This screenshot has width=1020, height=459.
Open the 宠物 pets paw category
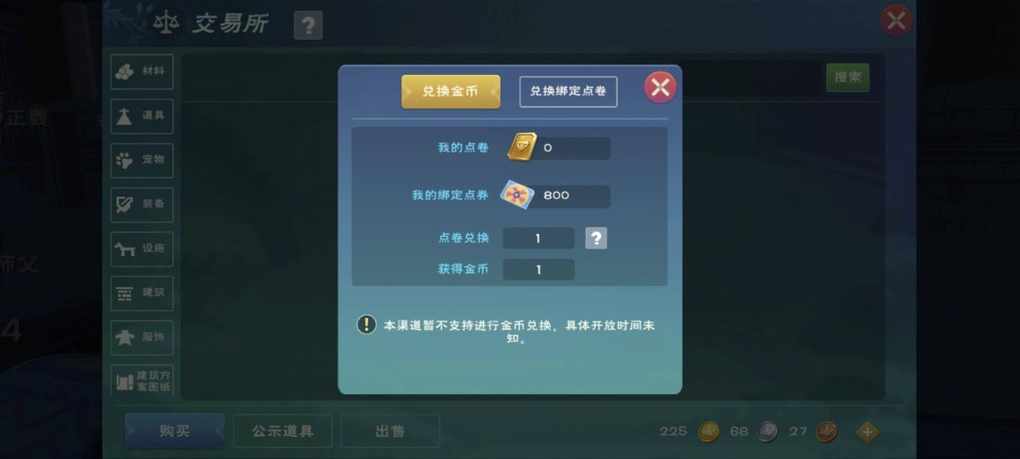(x=142, y=161)
